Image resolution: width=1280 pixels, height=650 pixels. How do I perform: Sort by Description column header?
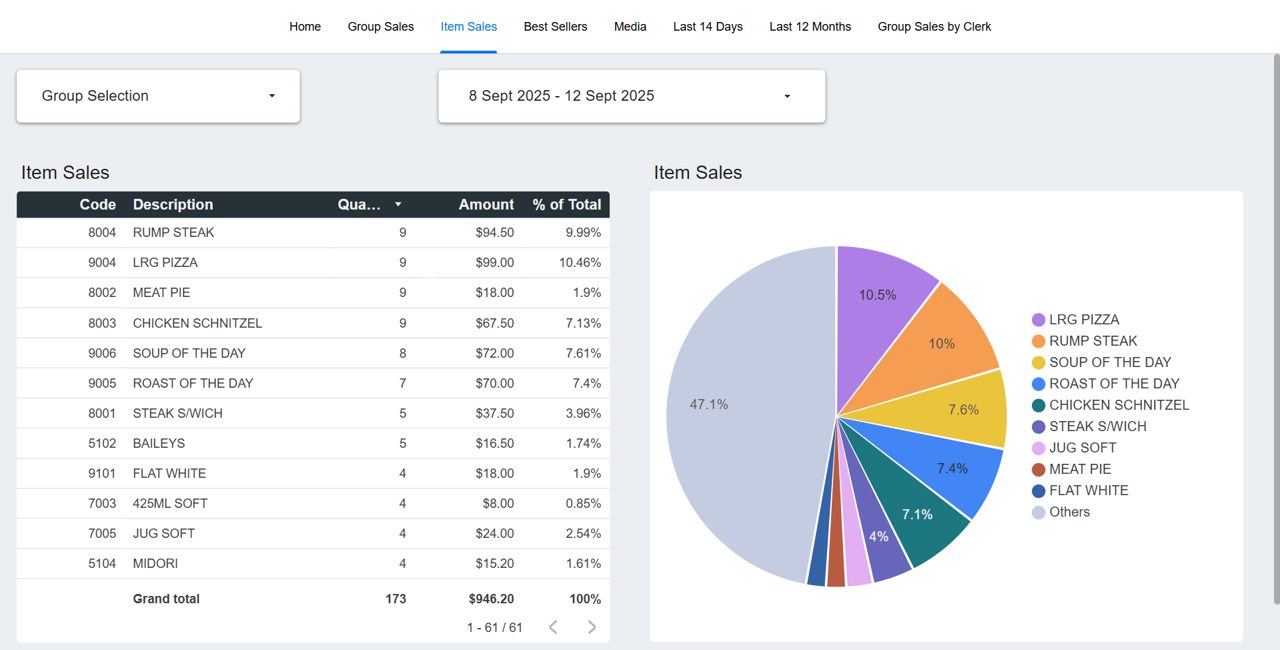coord(173,205)
